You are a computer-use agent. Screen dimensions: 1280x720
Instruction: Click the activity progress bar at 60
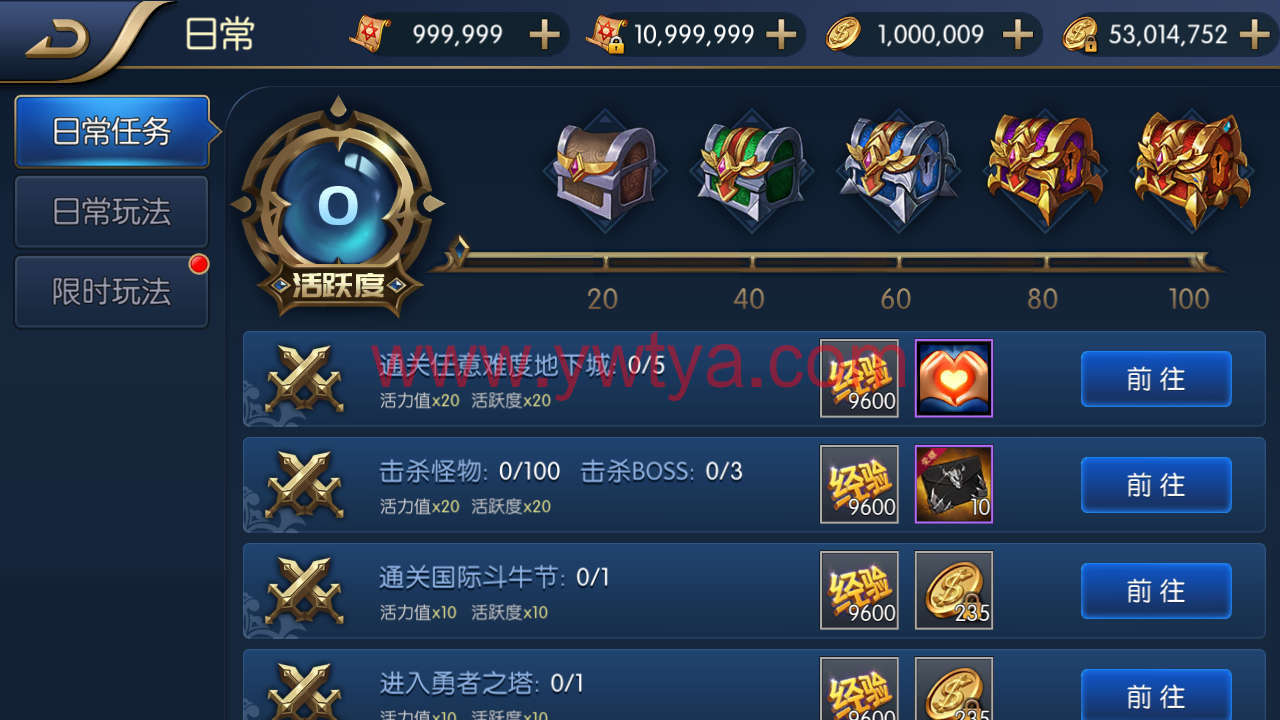[898, 263]
